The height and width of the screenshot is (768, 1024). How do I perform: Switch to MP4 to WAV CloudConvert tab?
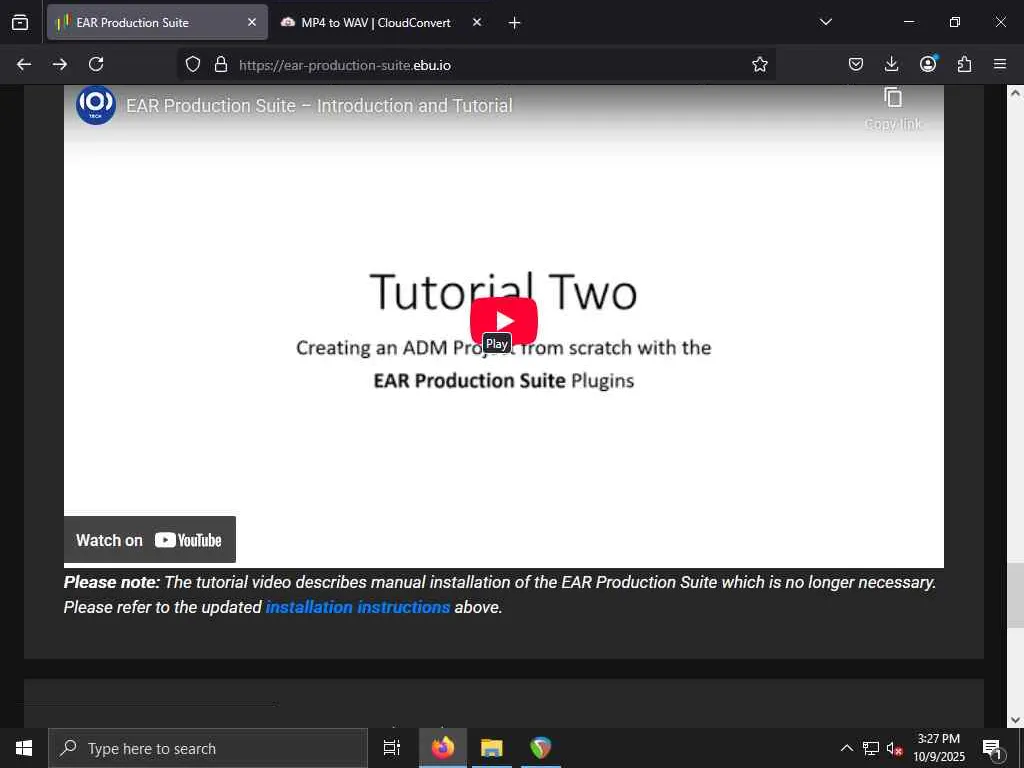click(376, 22)
